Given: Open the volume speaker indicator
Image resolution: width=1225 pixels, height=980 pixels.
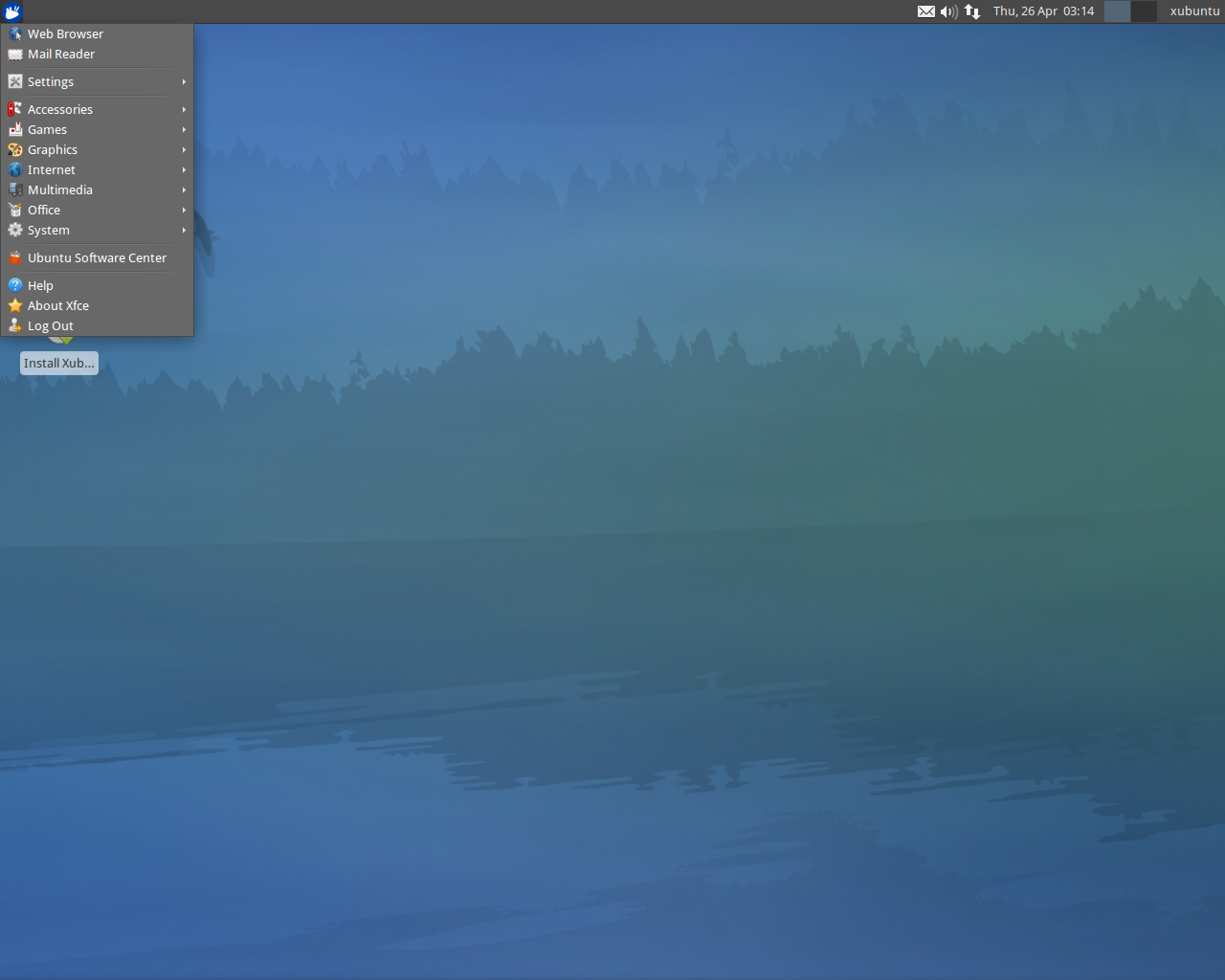Looking at the screenshot, I should (949, 11).
